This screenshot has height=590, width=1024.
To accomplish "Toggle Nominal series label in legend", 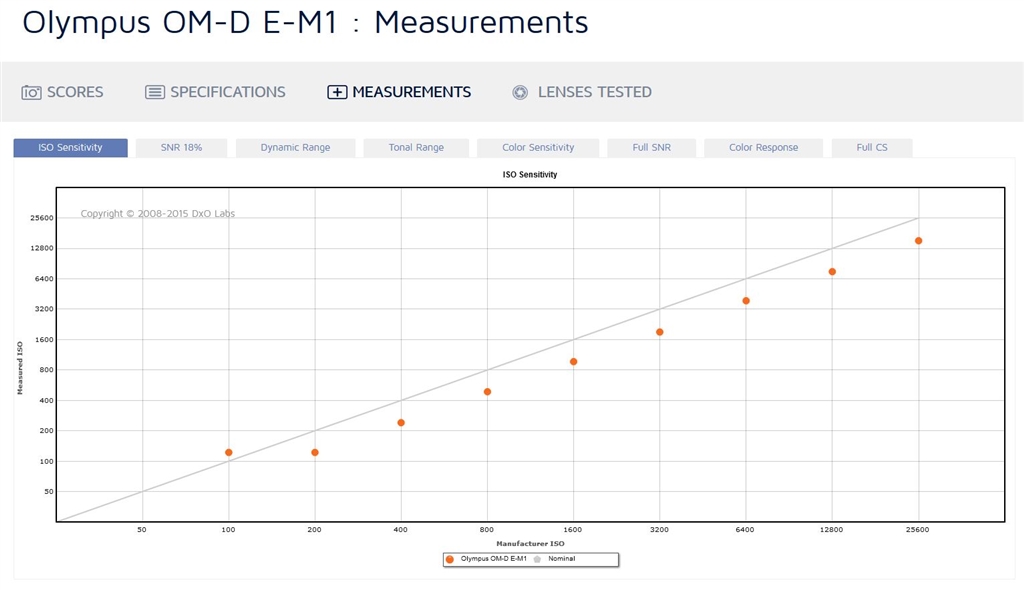I will tap(562, 559).
